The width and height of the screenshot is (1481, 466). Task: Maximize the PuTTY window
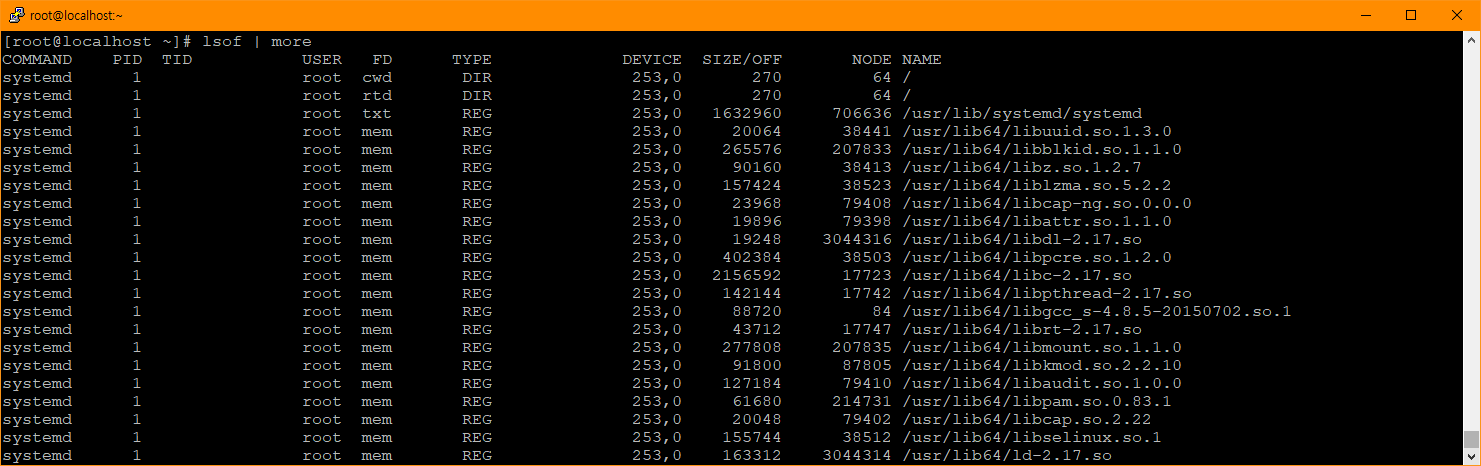pyautogui.click(x=1411, y=15)
